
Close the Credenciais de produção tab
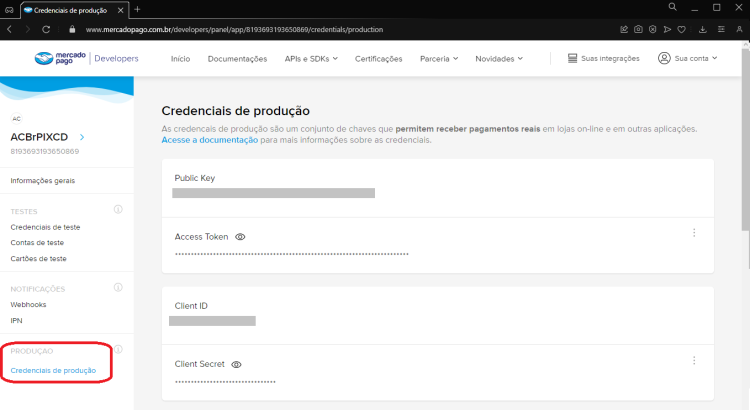click(121, 10)
